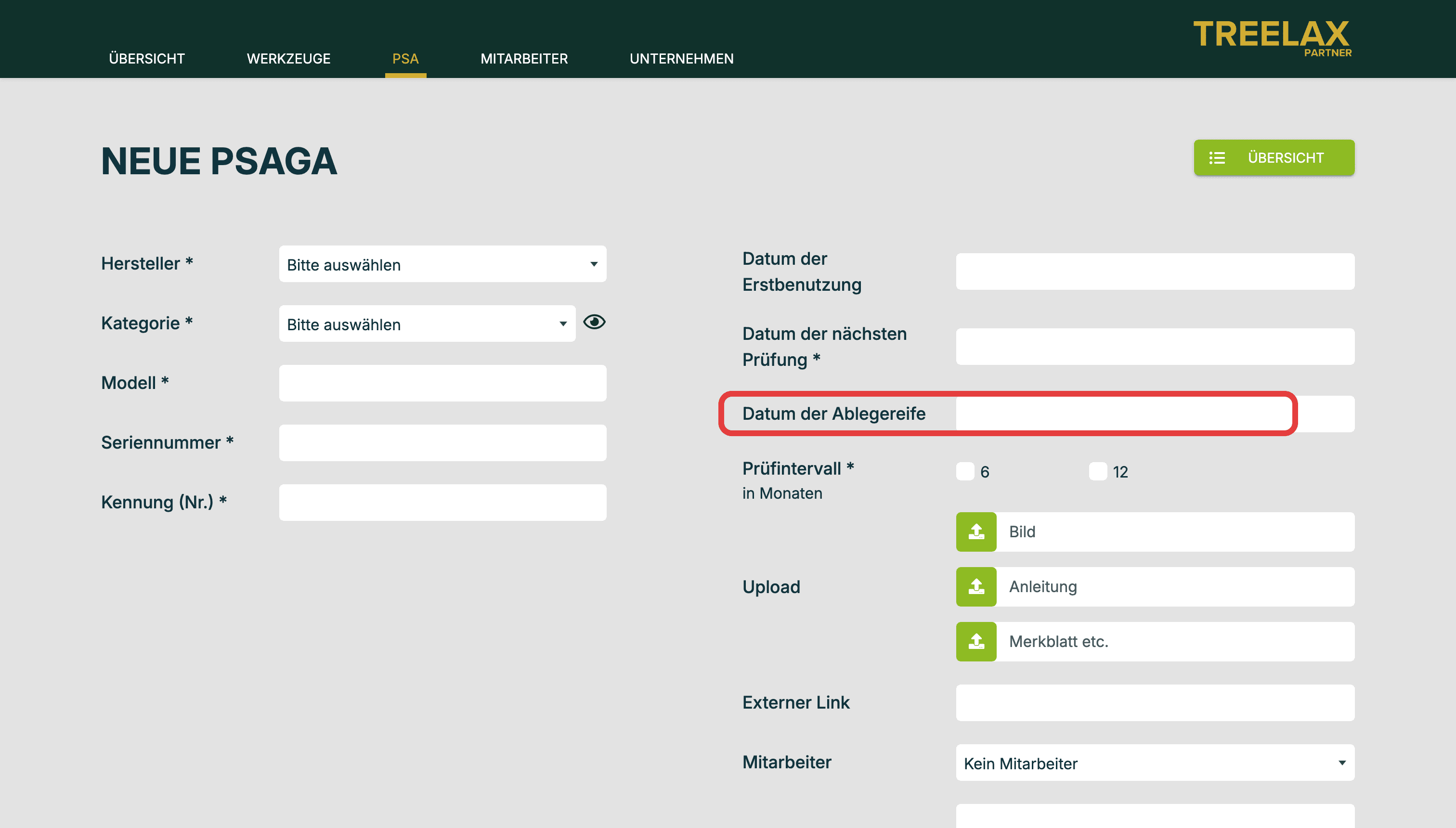Click the TREELAX Partner logo
The width and height of the screenshot is (1456, 828).
point(1272,38)
